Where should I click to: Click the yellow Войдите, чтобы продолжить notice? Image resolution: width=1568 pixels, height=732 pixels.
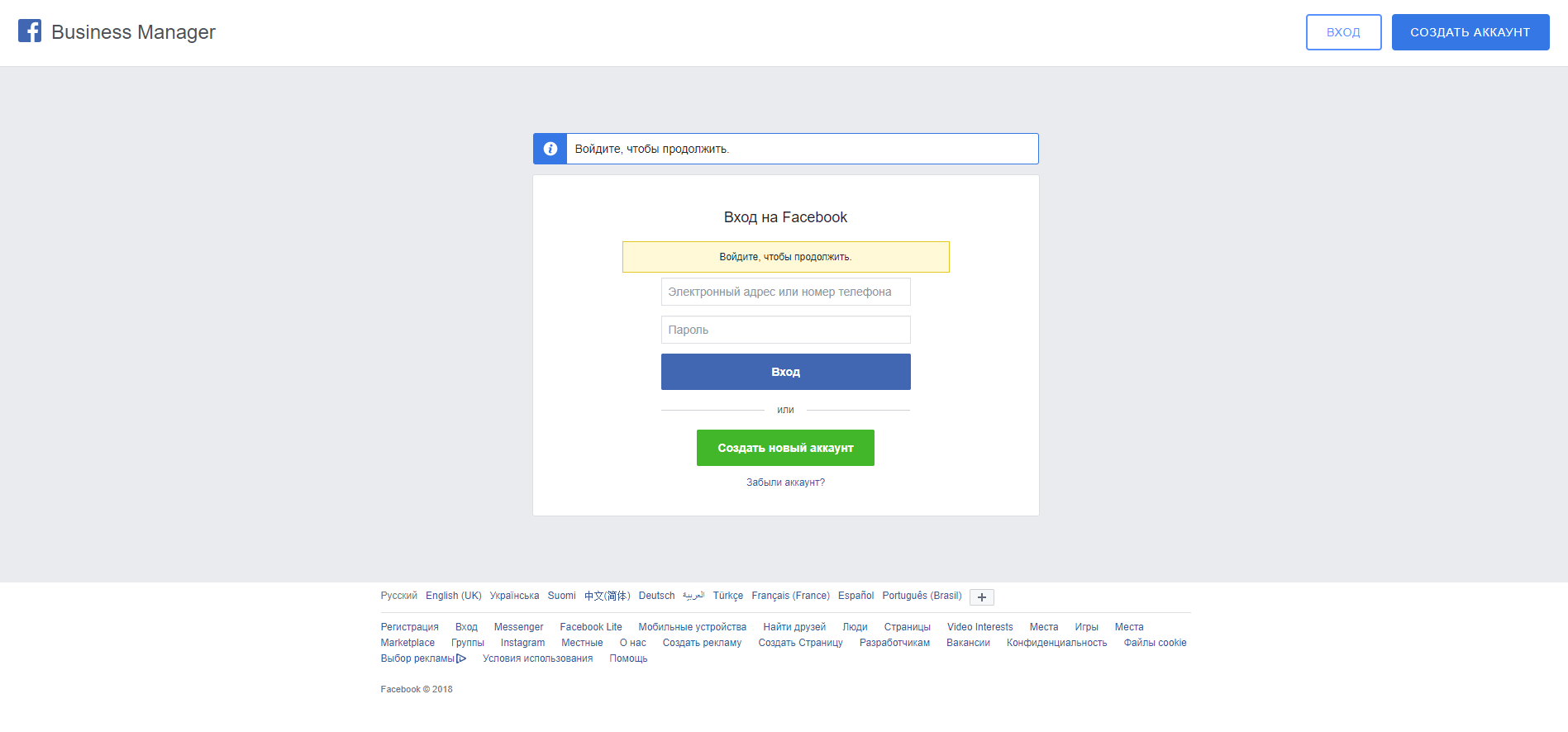click(x=785, y=257)
